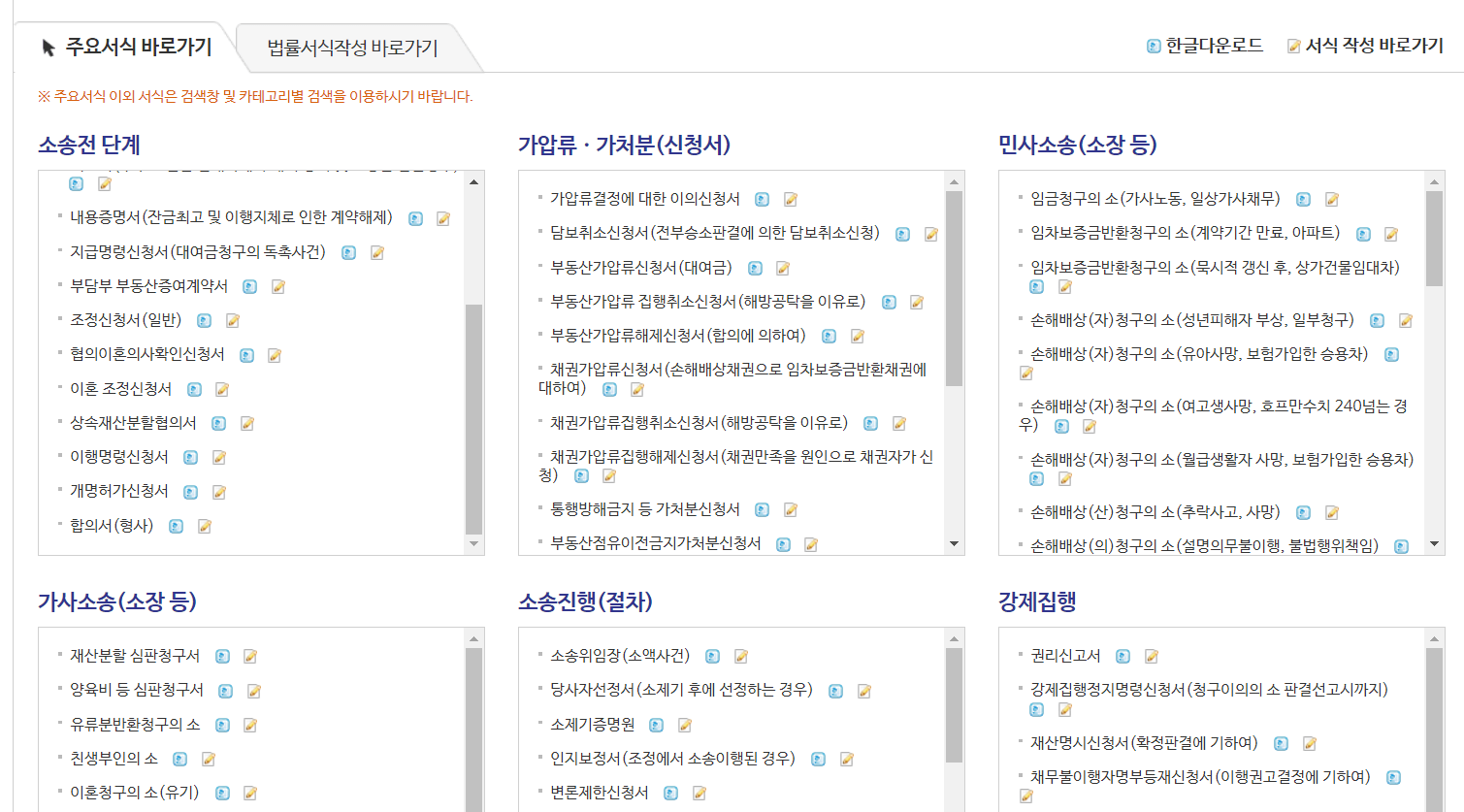
Task: Download Hangul file for 부동산점유이전금지가처분신청서
Action: click(784, 544)
